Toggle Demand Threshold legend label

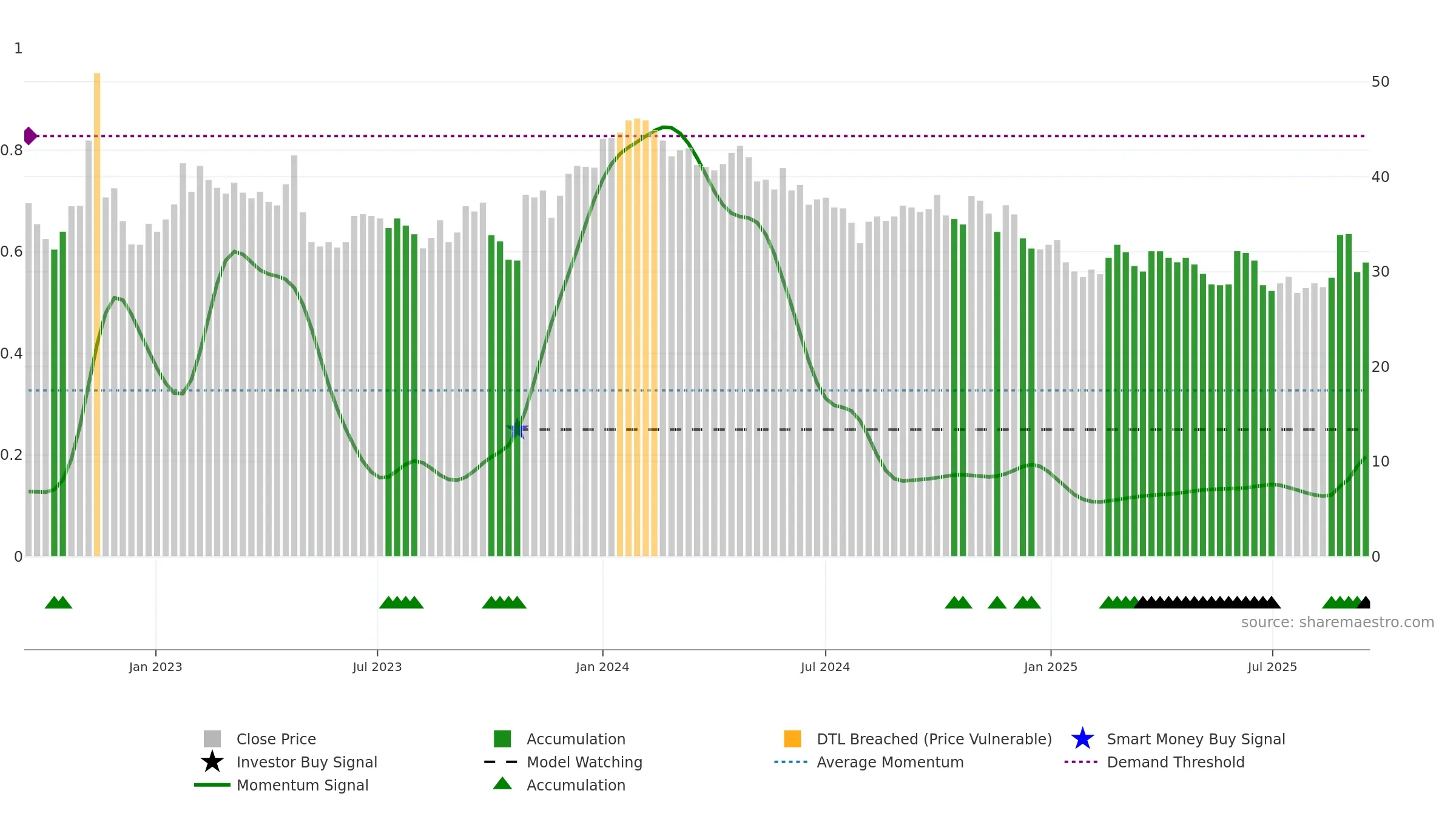pos(1176,762)
